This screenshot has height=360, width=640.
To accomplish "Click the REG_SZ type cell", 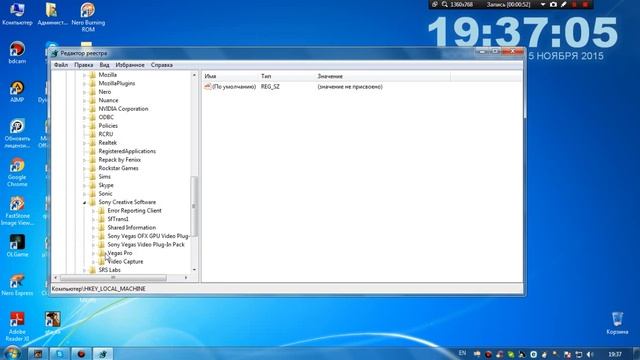I will (270, 87).
